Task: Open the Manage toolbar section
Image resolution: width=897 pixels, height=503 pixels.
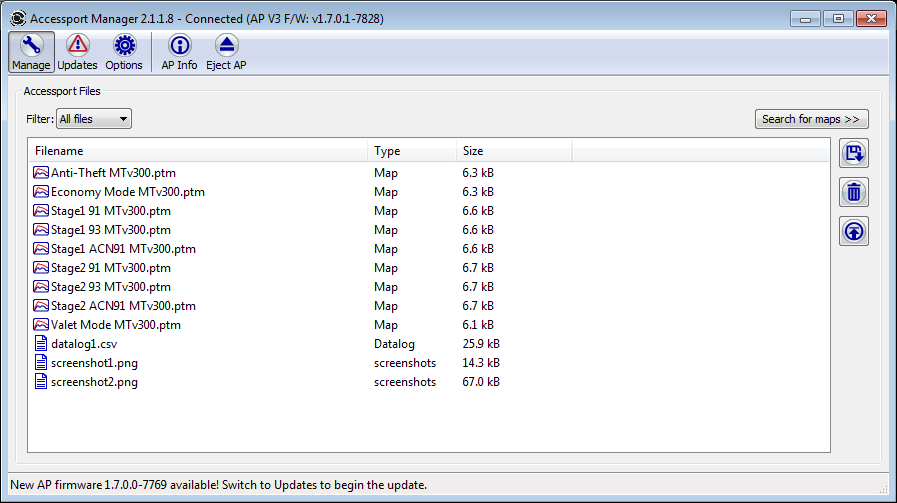Action: pyautogui.click(x=31, y=52)
